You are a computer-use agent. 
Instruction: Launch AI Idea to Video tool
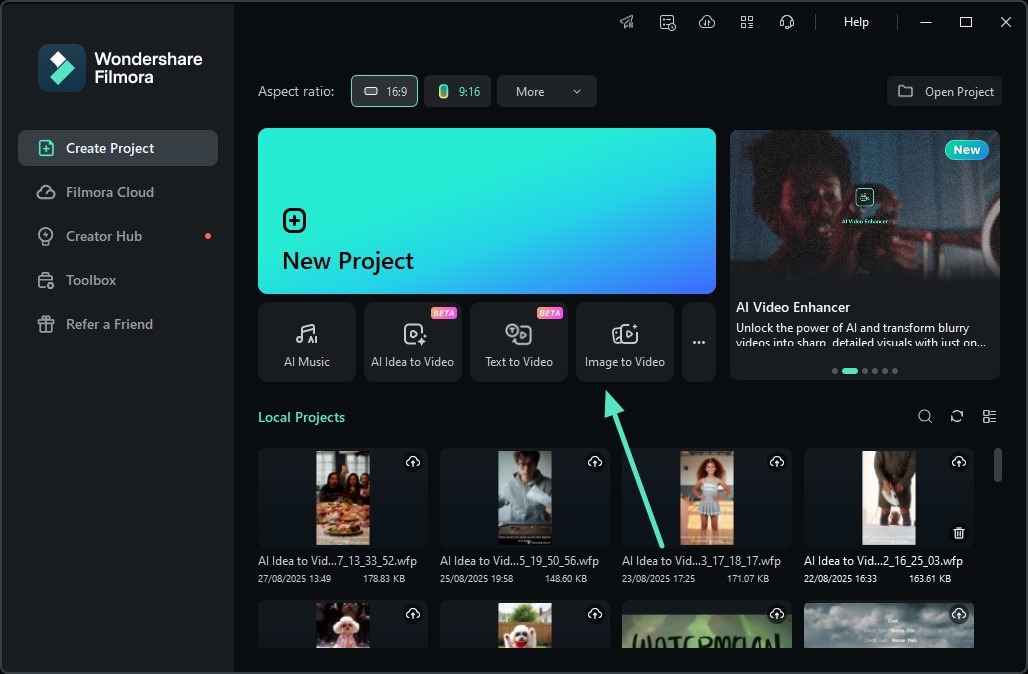(412, 342)
